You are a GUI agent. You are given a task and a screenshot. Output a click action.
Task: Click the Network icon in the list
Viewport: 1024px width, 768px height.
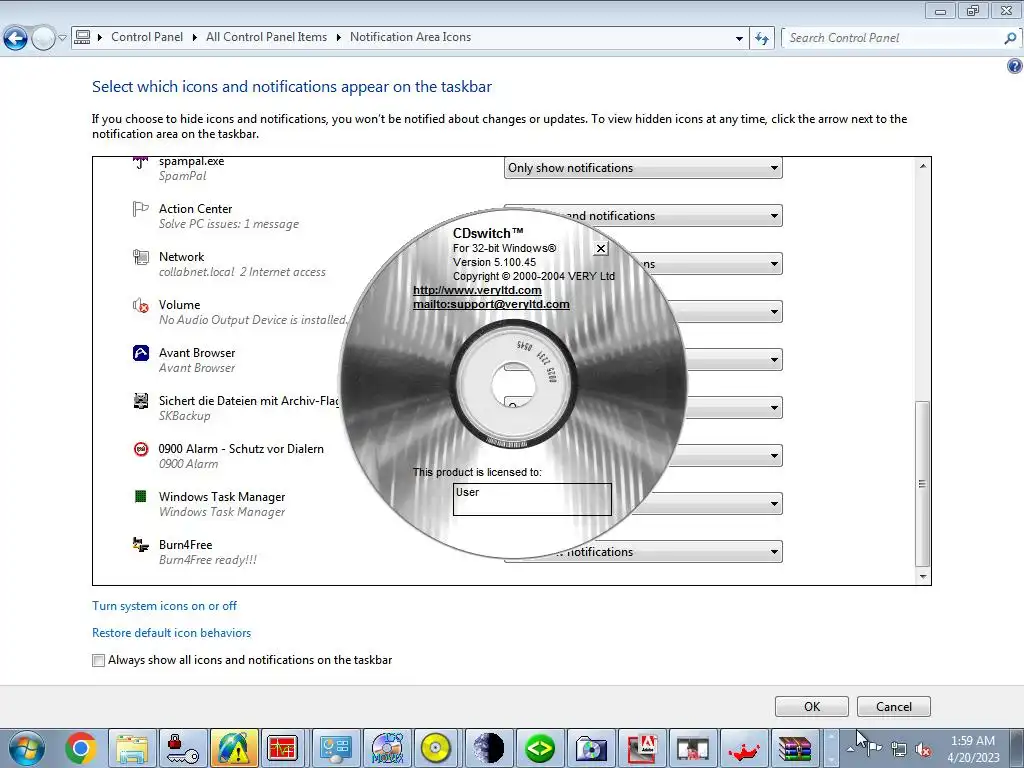140,257
